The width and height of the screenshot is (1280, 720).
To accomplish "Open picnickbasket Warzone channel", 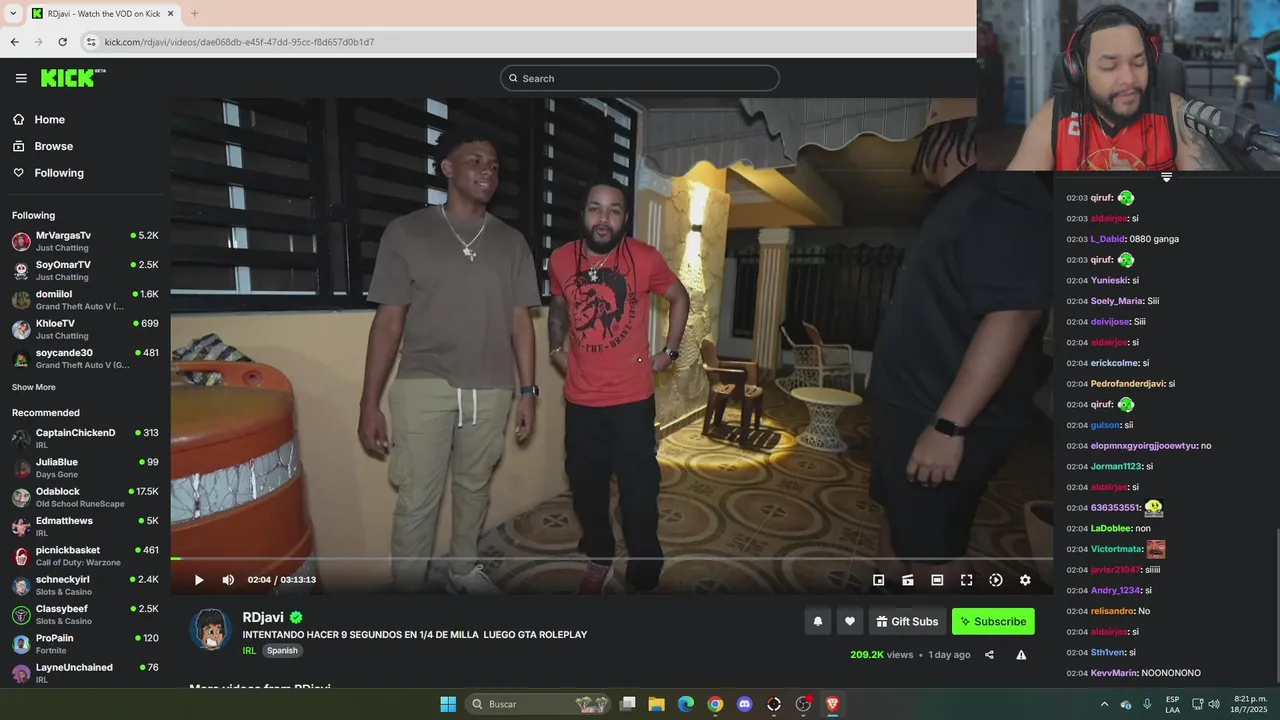I will [x=85, y=556].
